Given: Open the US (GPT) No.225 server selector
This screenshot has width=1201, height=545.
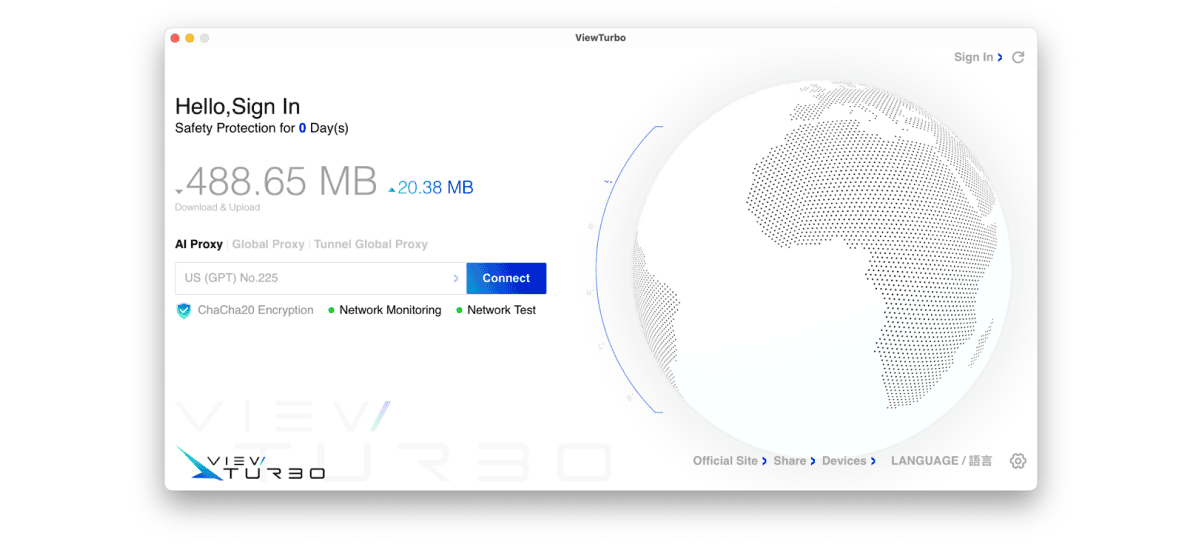Looking at the screenshot, I should tap(320, 278).
